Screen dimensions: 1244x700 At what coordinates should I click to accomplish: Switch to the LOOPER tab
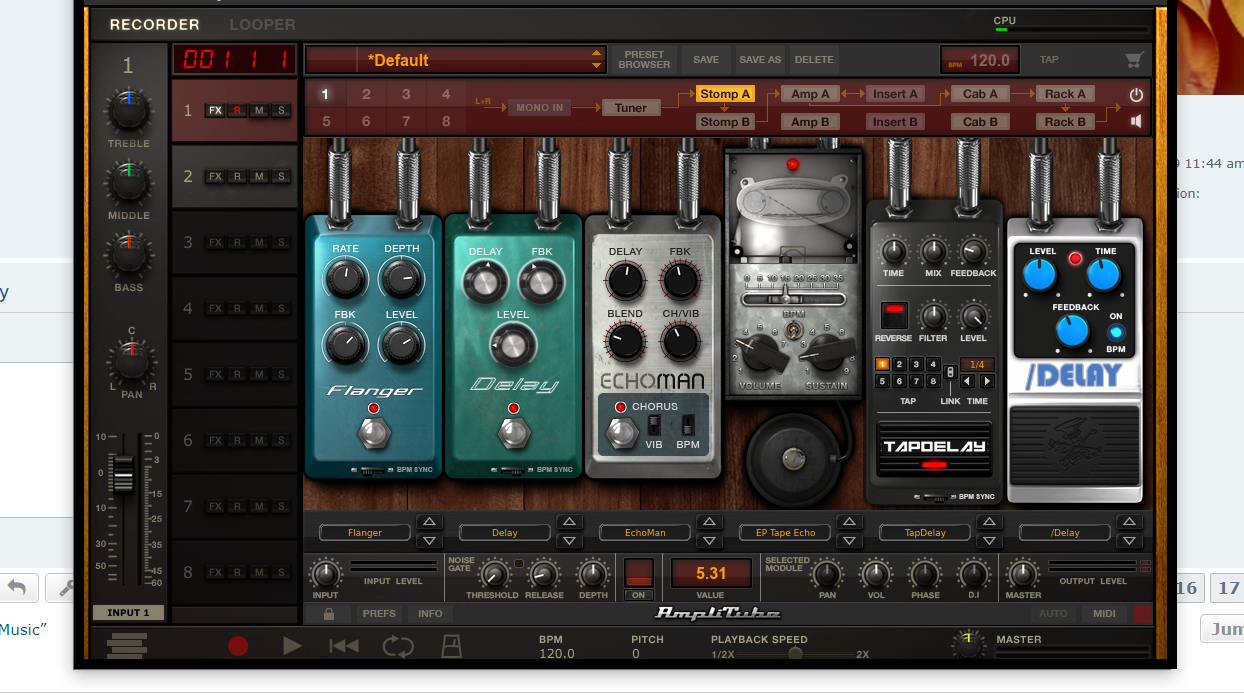coord(262,24)
